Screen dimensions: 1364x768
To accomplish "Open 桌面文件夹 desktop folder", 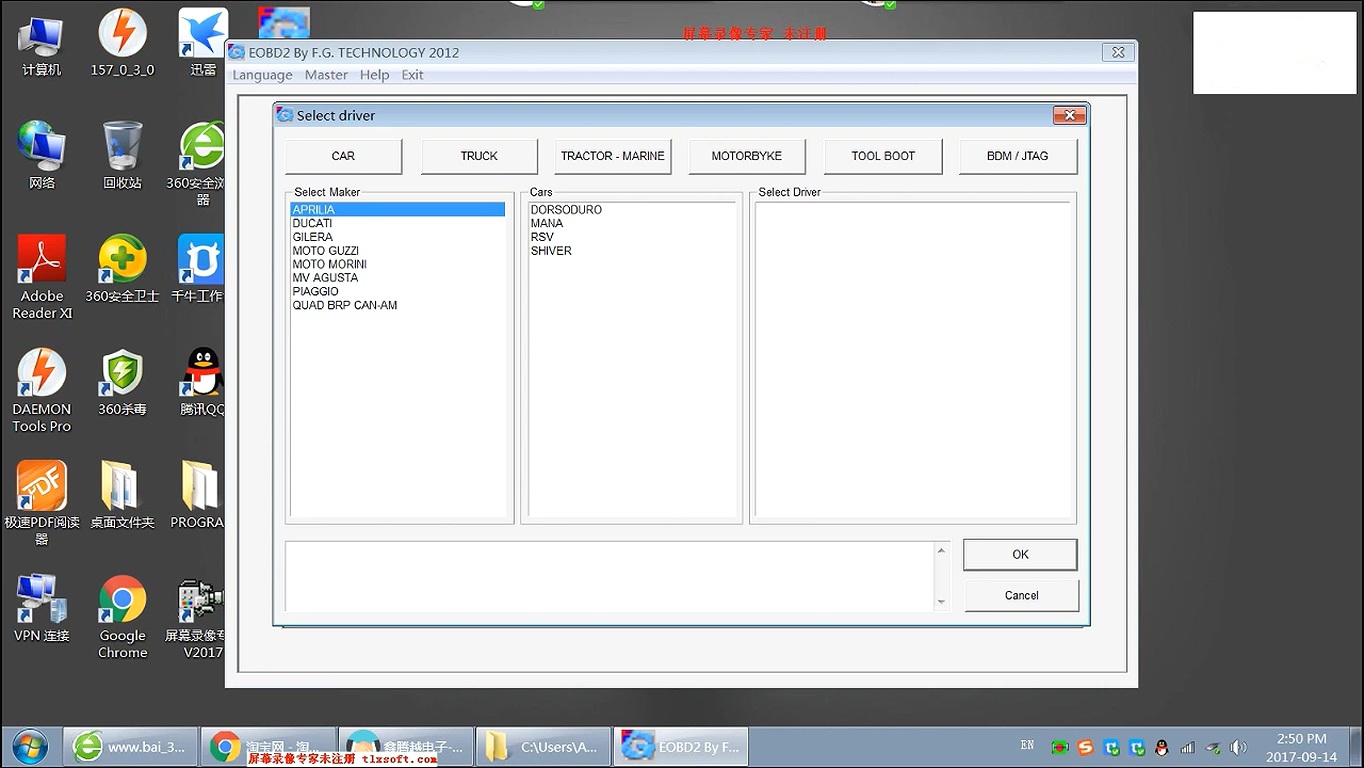I will pyautogui.click(x=122, y=495).
